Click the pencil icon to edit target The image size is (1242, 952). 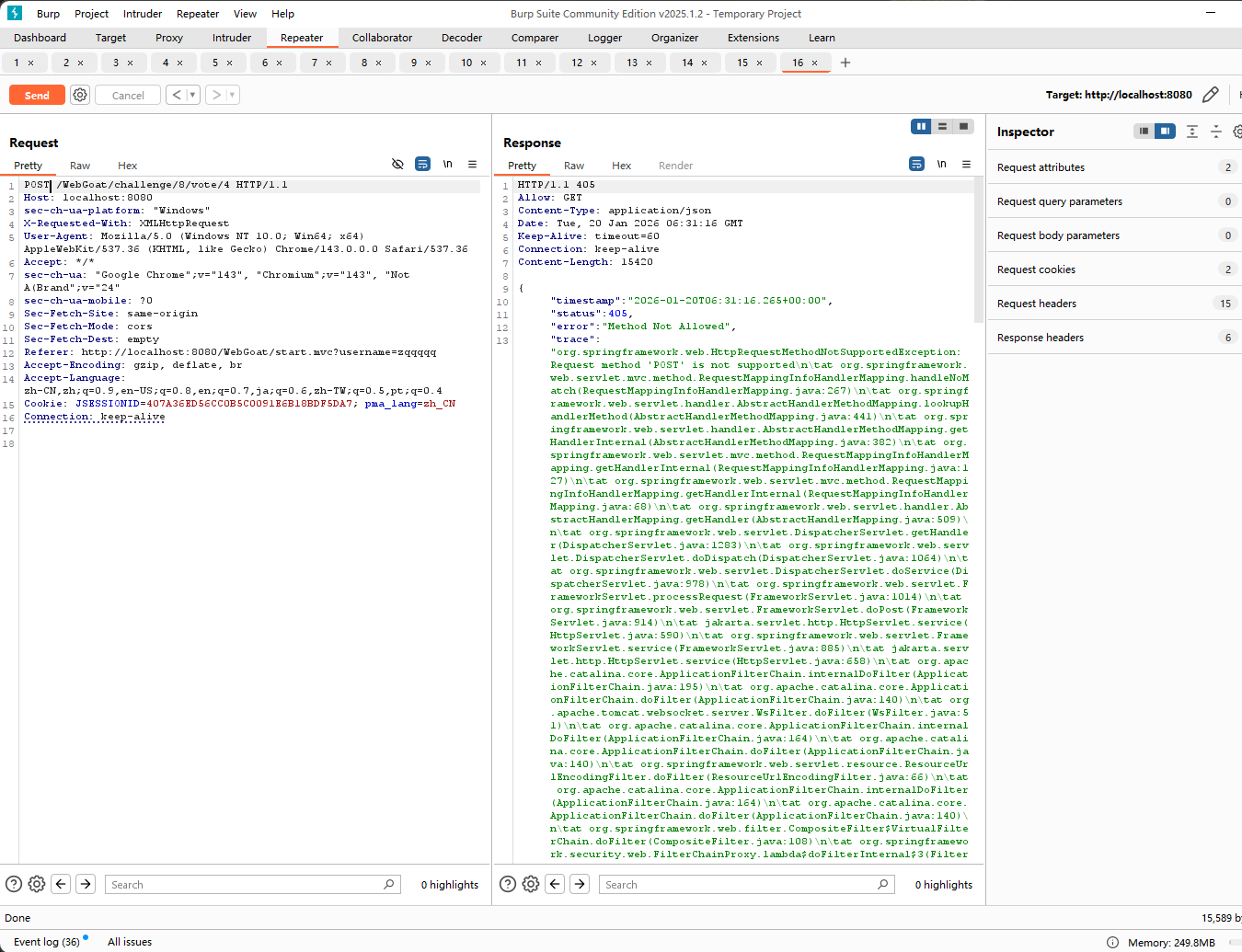pos(1211,95)
